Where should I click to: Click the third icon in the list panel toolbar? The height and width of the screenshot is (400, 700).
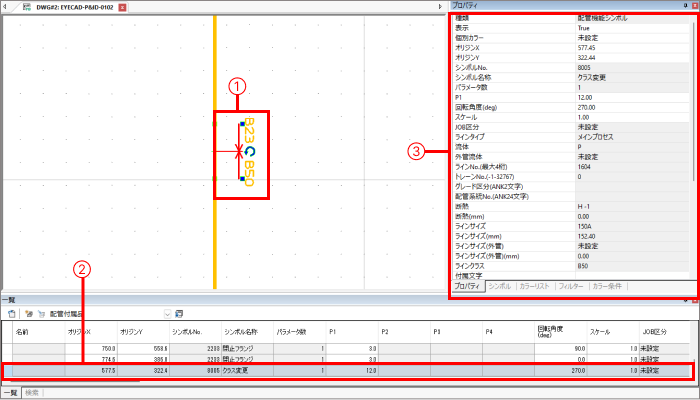click(40, 314)
